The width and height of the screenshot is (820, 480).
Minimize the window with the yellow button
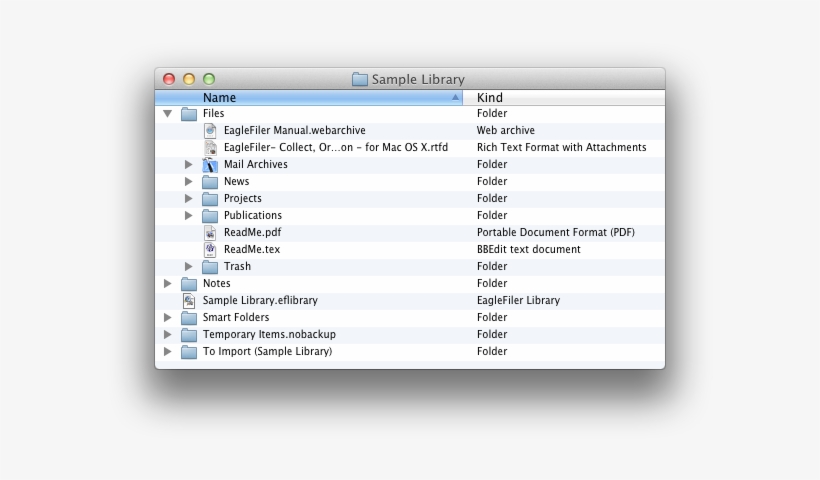(189, 79)
